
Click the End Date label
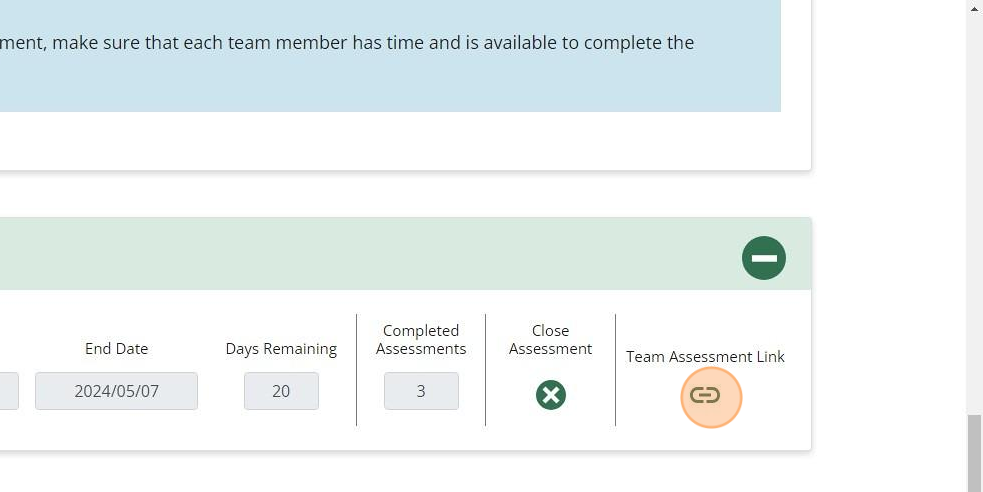click(117, 348)
